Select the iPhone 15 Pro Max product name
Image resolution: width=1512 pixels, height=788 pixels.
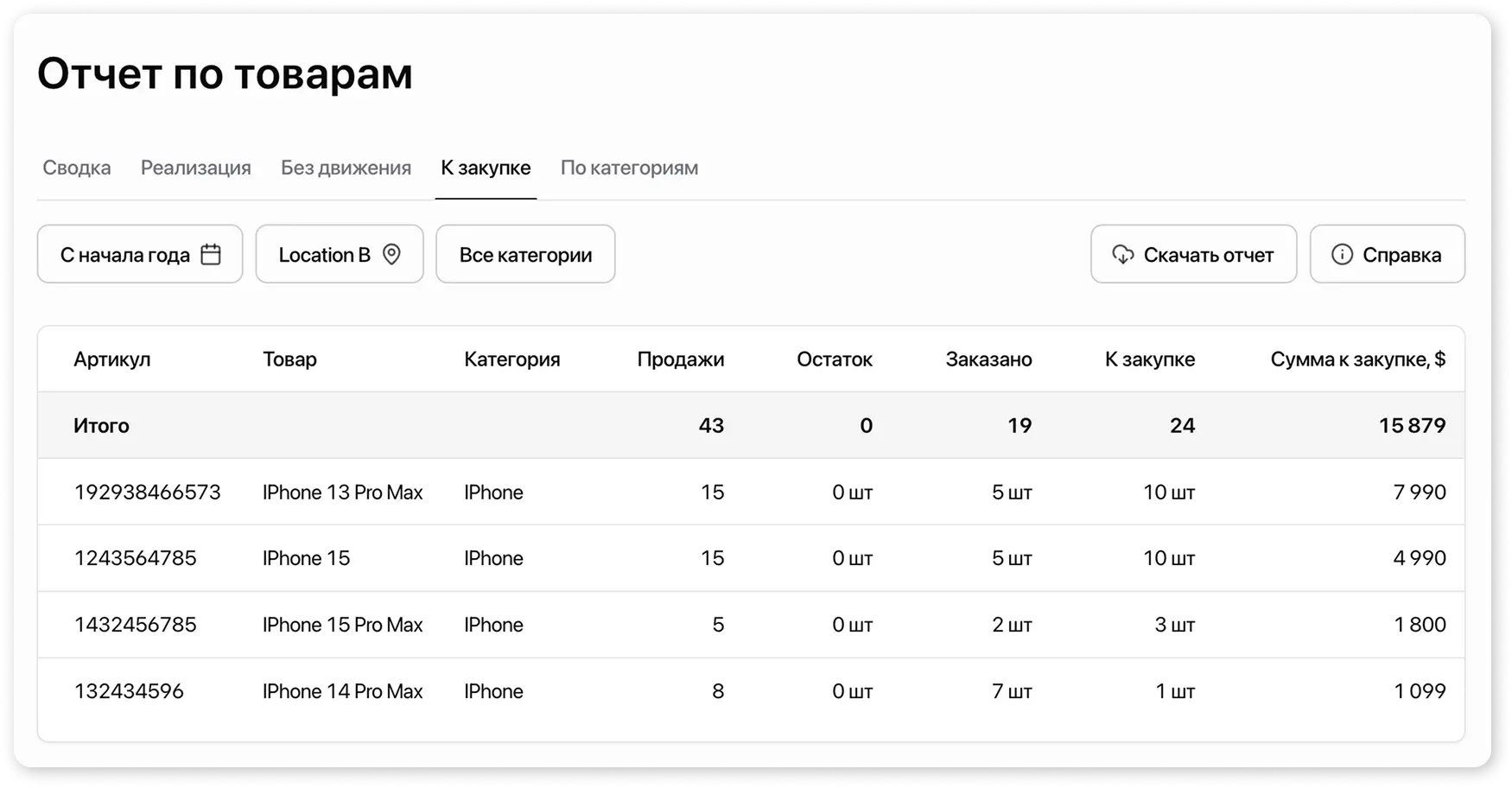pos(342,625)
